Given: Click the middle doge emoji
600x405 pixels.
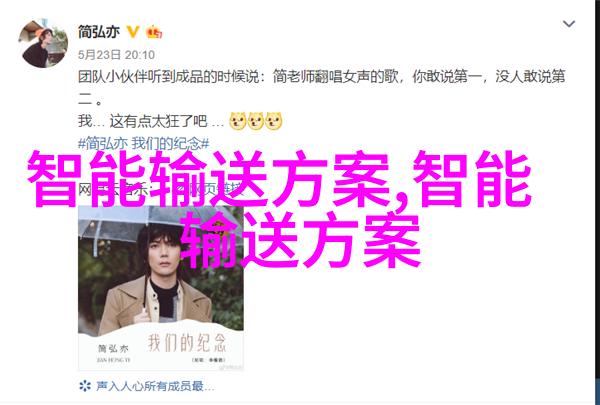Looking at the screenshot, I should point(255,121).
